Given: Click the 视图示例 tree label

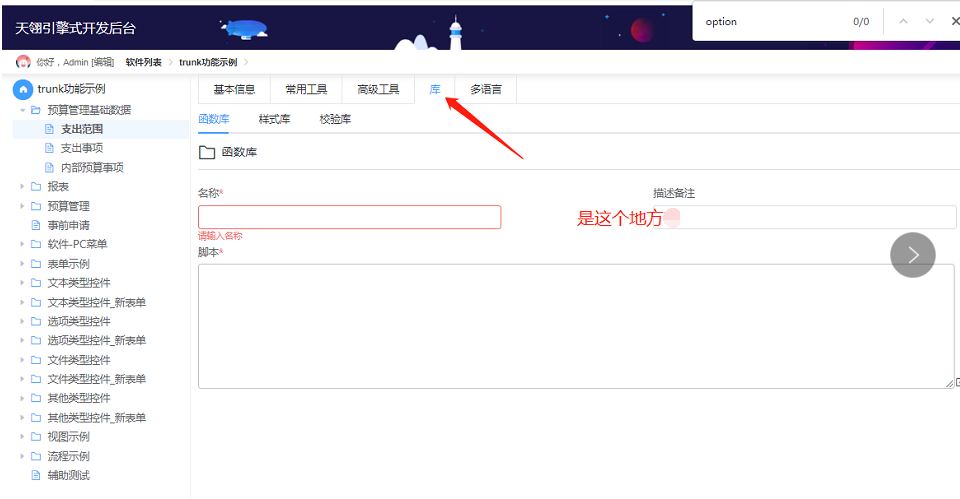Looking at the screenshot, I should (x=69, y=437).
